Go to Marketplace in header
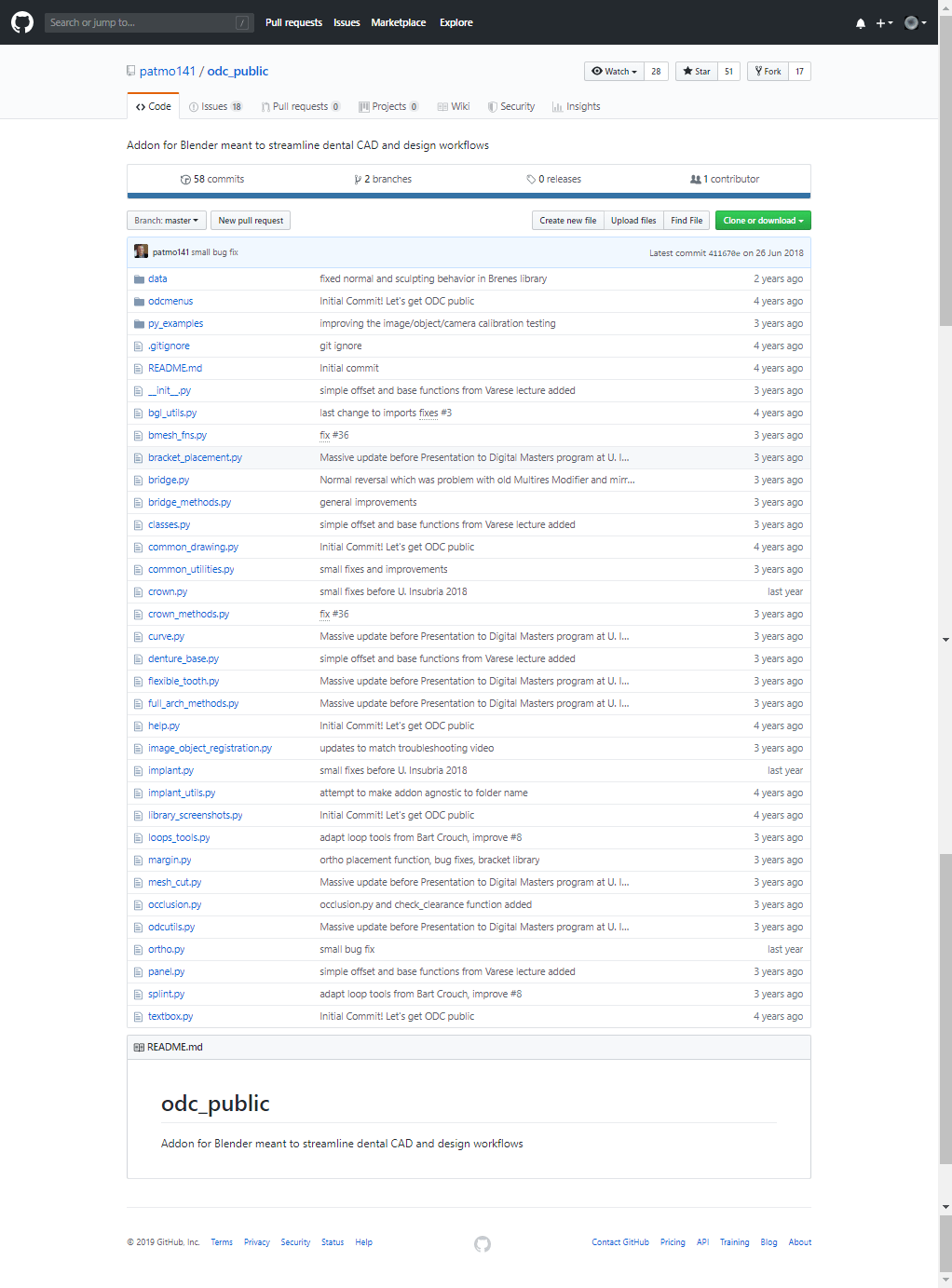Image resolution: width=952 pixels, height=1288 pixels. click(398, 22)
